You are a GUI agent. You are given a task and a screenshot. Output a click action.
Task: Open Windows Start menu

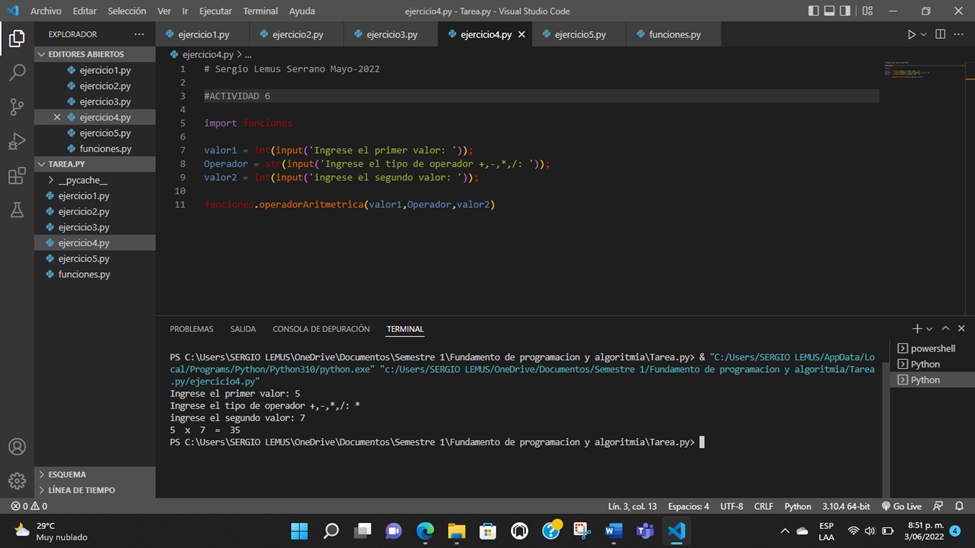point(299,531)
